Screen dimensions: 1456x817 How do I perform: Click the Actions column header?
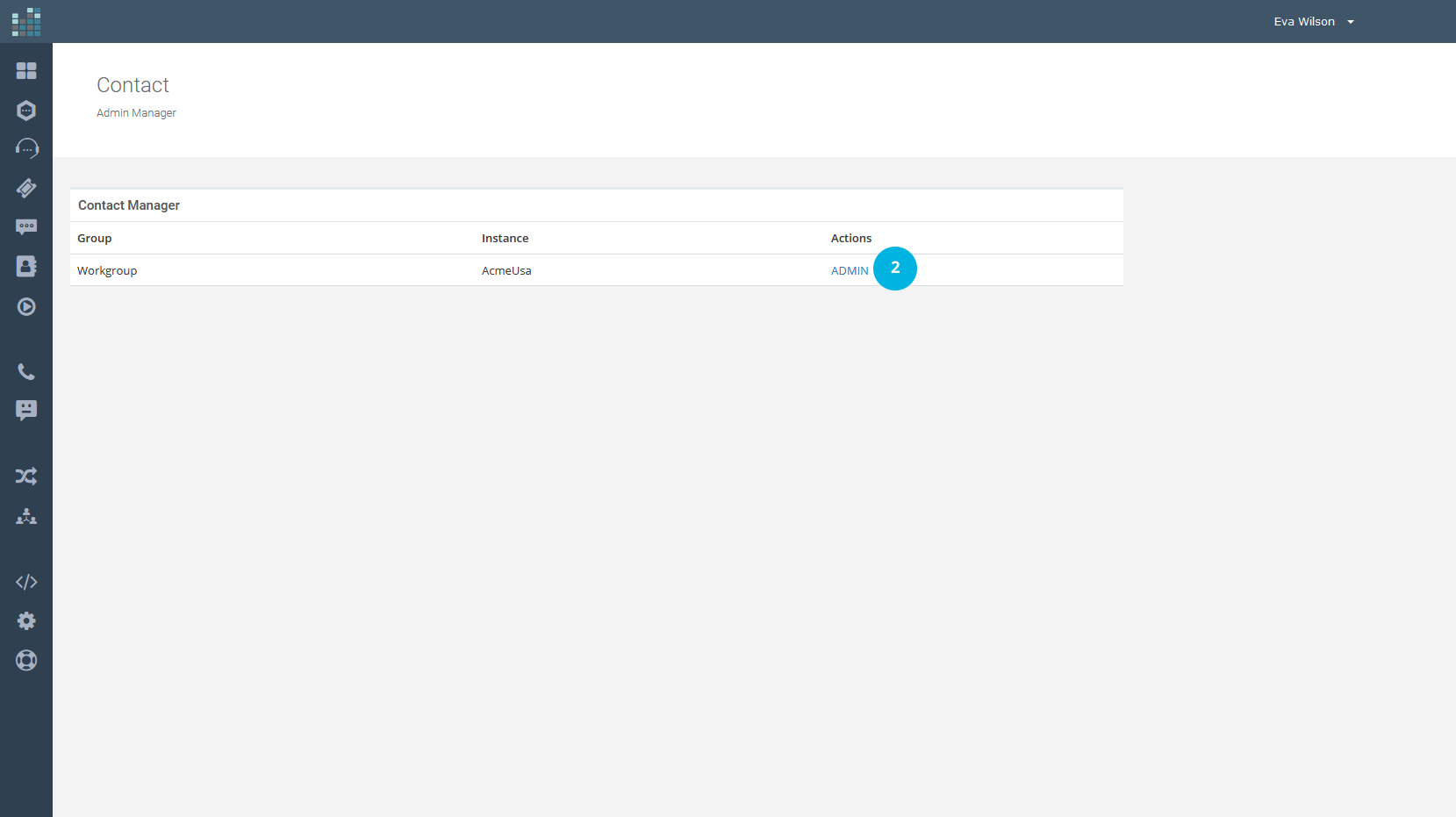(851, 238)
